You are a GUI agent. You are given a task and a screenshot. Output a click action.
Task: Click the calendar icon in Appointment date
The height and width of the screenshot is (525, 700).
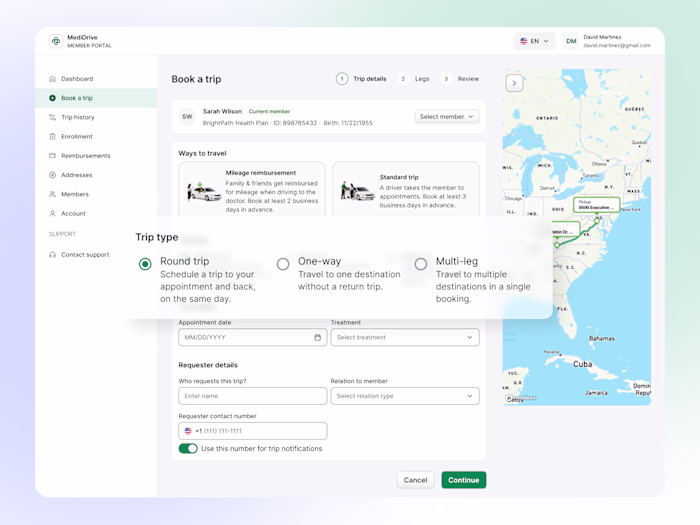[317, 338]
